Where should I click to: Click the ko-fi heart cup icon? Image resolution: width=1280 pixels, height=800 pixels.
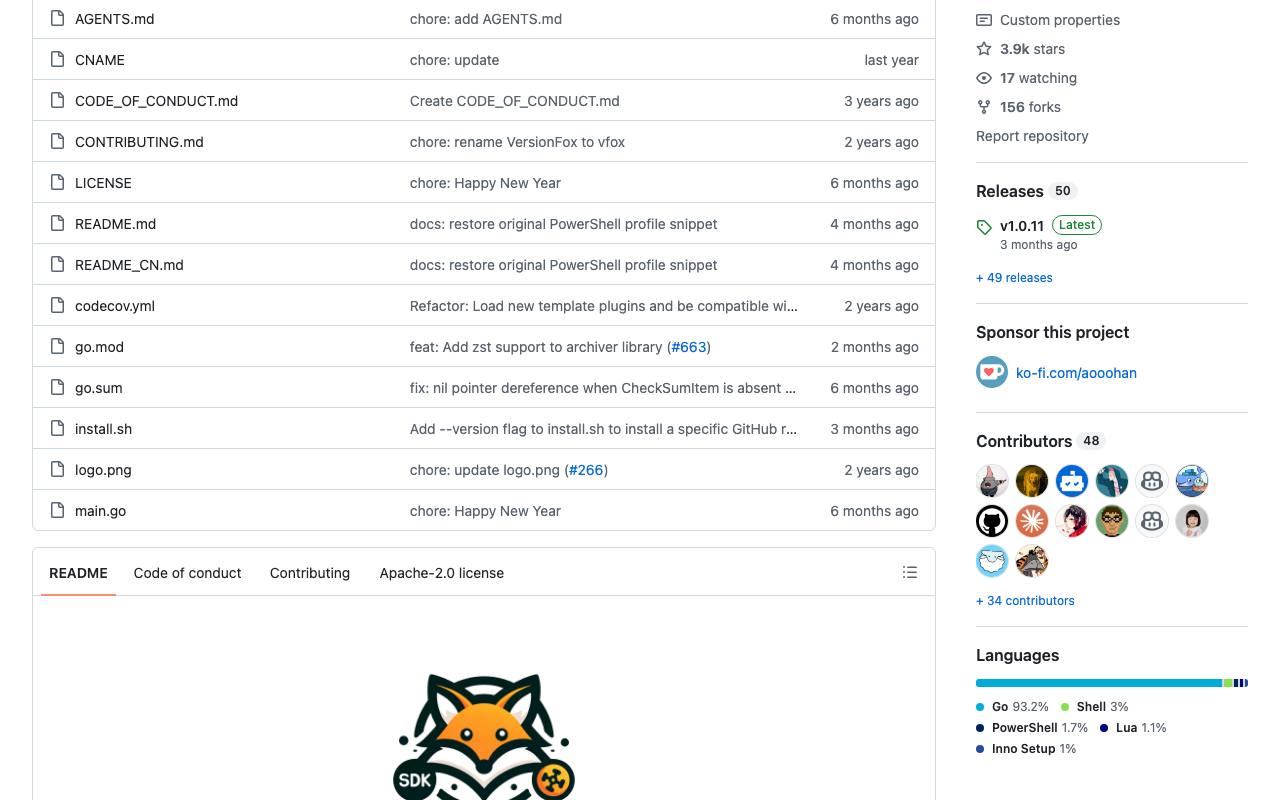click(x=992, y=373)
